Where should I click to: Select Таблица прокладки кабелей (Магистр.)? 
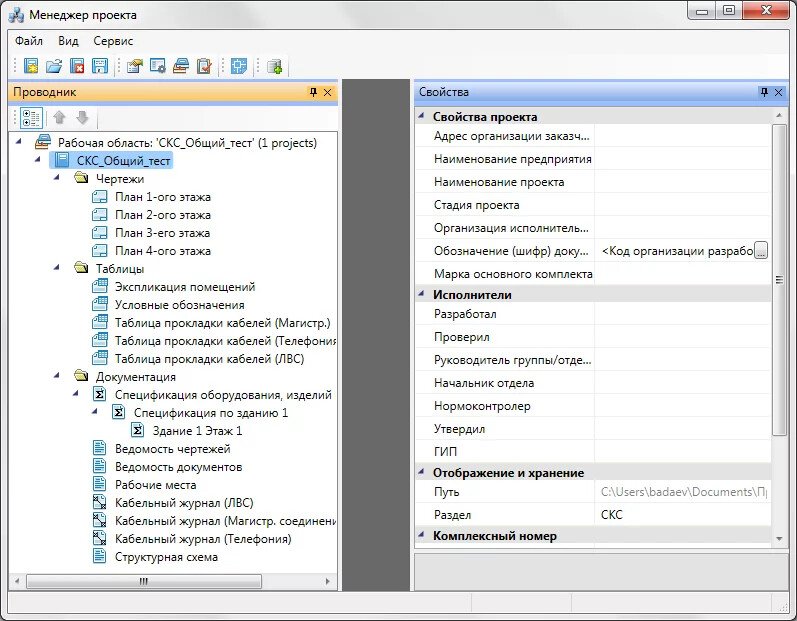coord(222,323)
